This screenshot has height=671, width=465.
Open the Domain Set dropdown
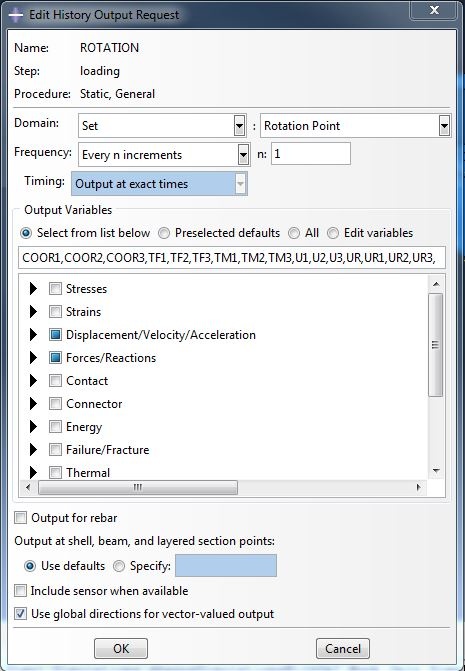click(240, 126)
